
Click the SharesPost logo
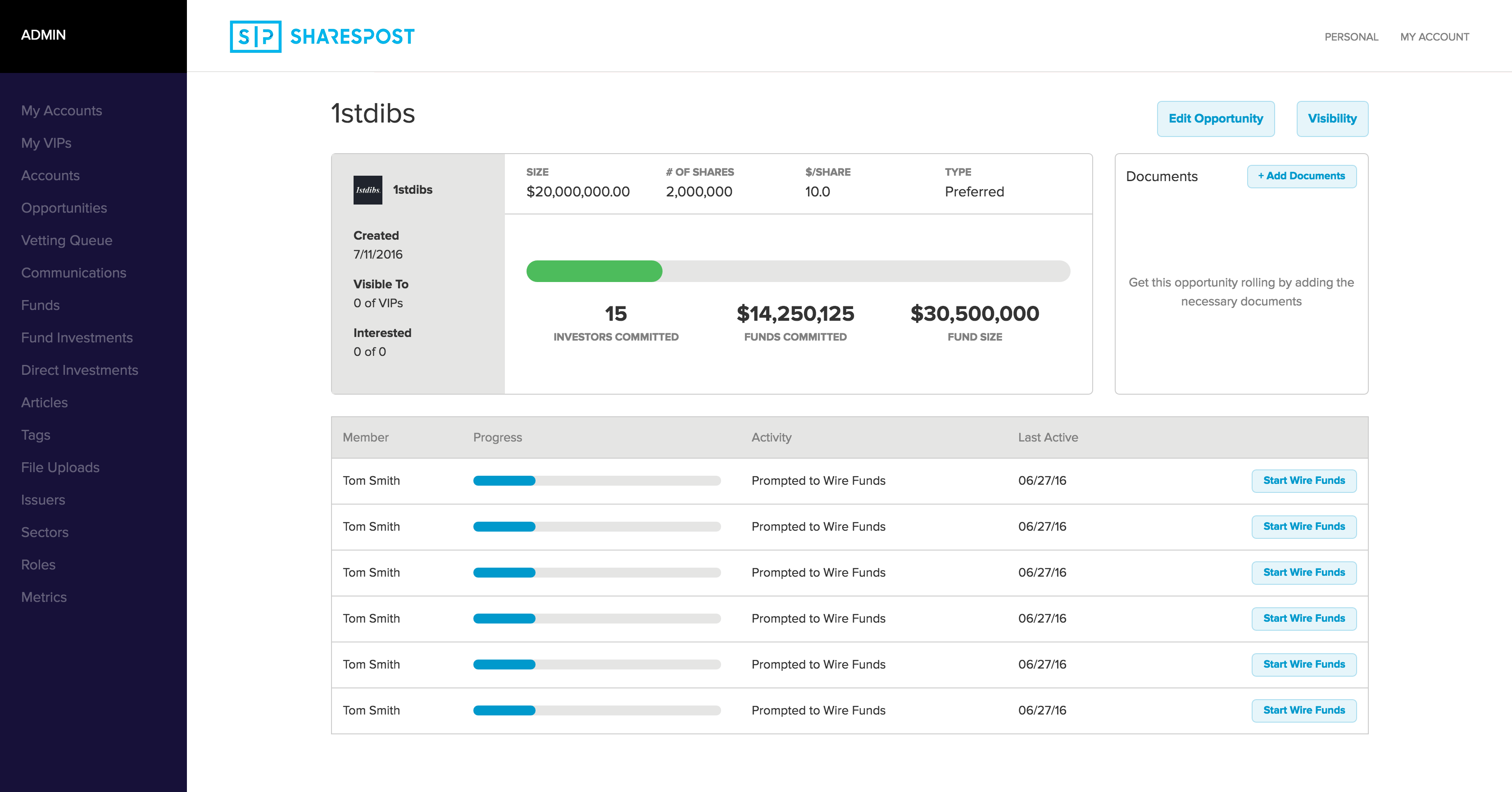tap(322, 36)
